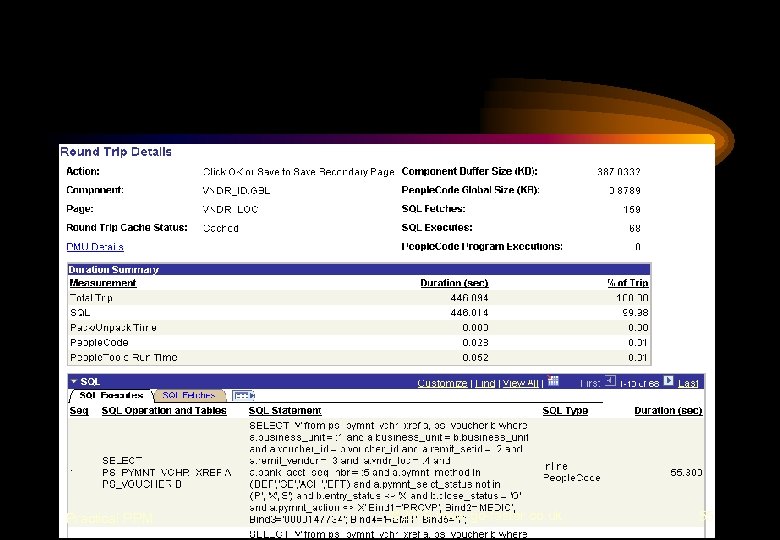780x540 pixels.
Task: Show next rows arrow icon
Action: [x=669, y=381]
